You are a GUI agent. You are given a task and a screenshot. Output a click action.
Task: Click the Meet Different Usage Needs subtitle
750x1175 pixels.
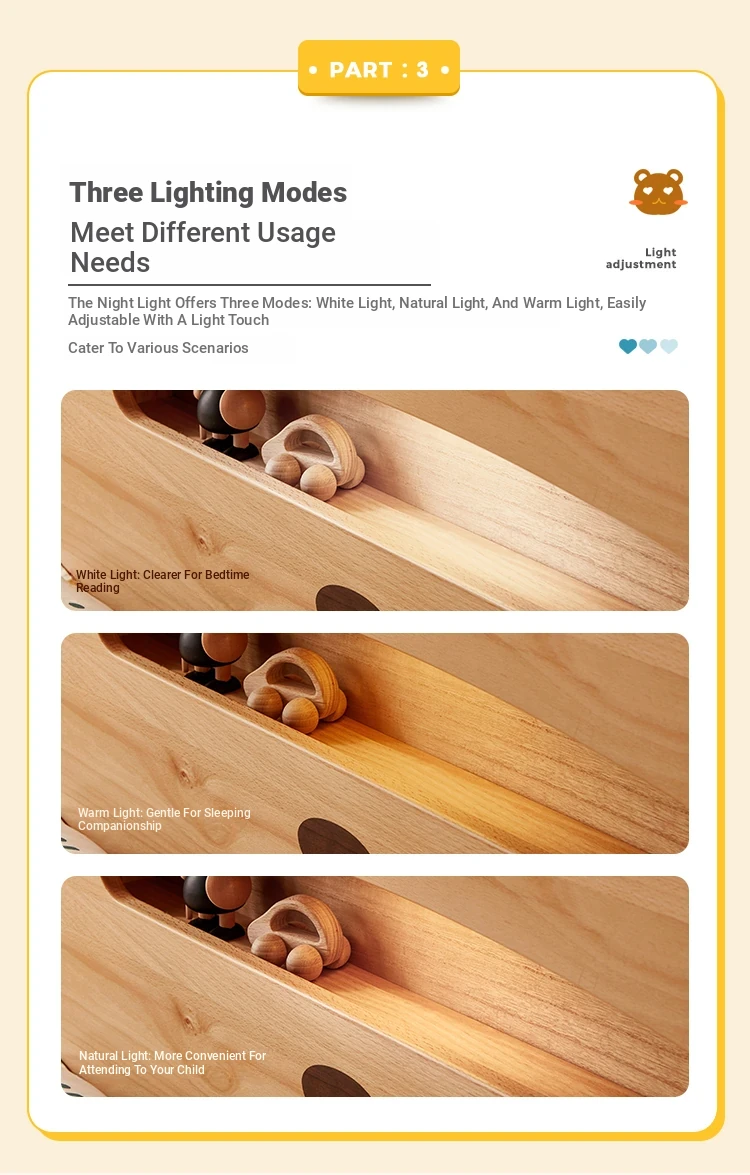point(202,247)
